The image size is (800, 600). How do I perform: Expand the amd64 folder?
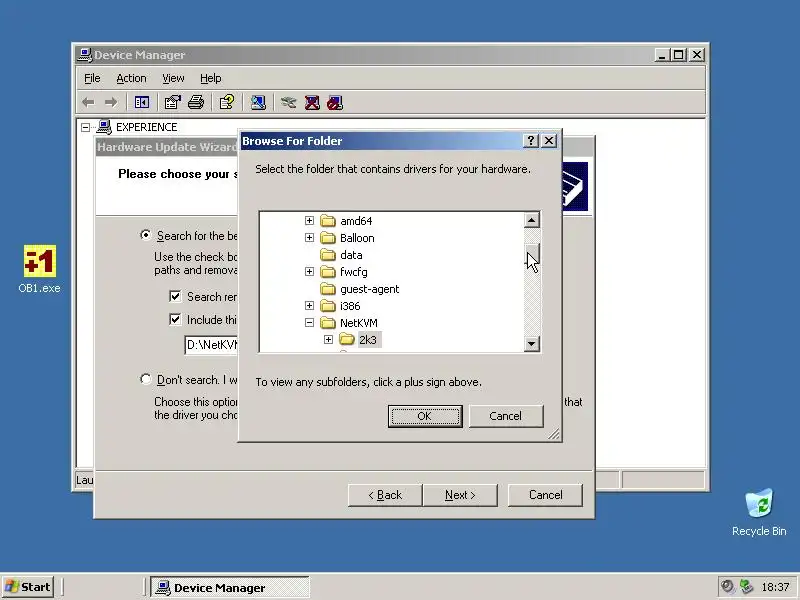click(309, 220)
